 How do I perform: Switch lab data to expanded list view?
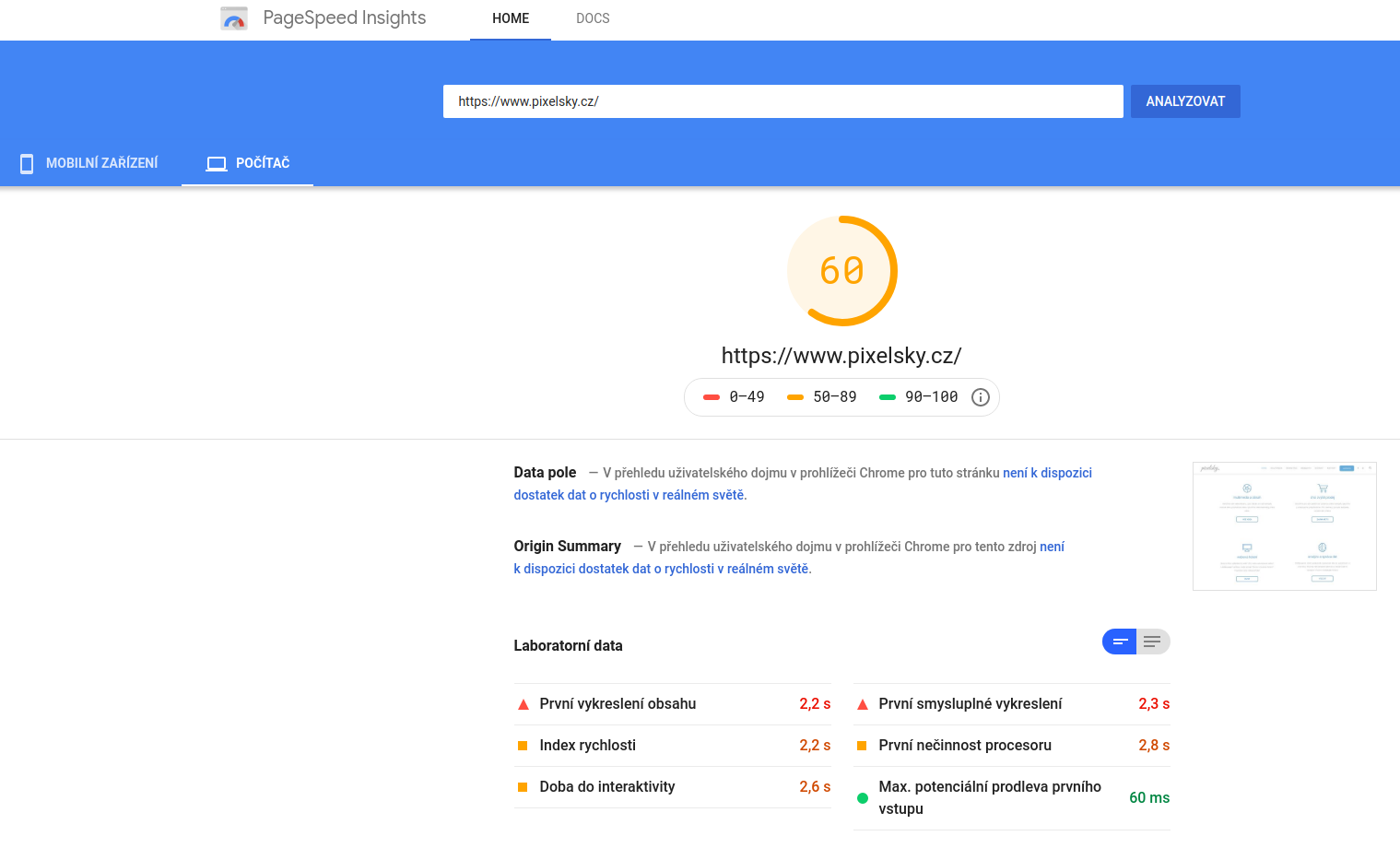(1153, 642)
